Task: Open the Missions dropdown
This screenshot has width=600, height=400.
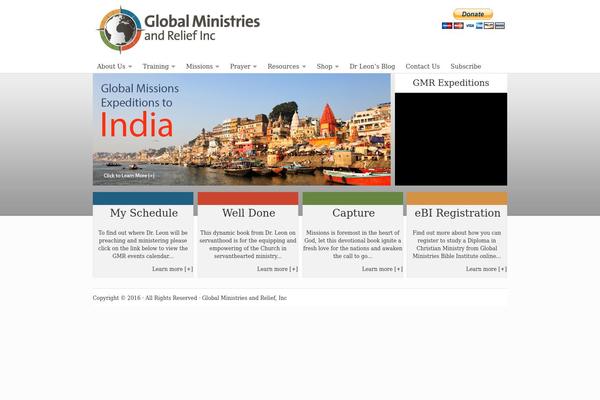Action: pos(202,66)
